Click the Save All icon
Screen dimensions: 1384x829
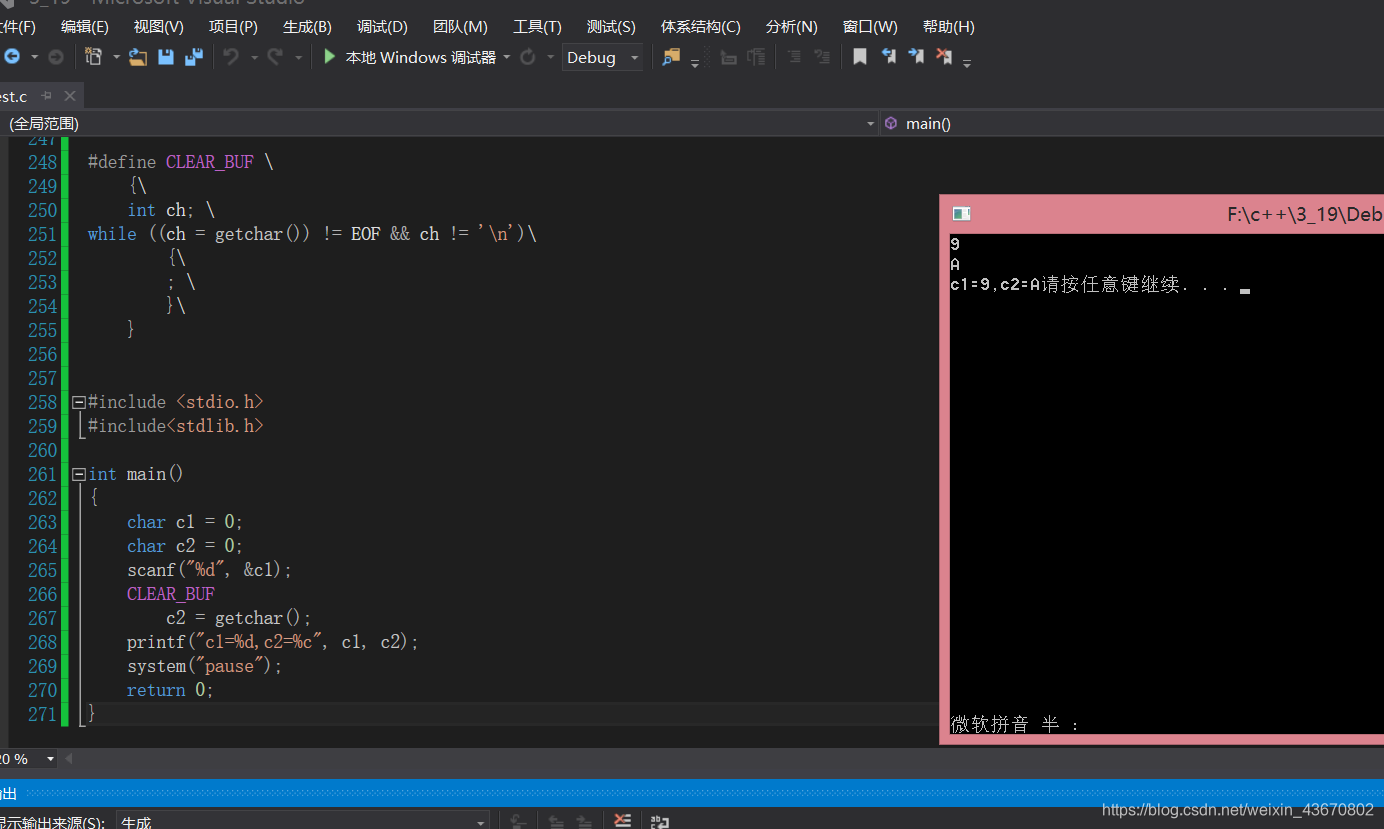pos(194,57)
